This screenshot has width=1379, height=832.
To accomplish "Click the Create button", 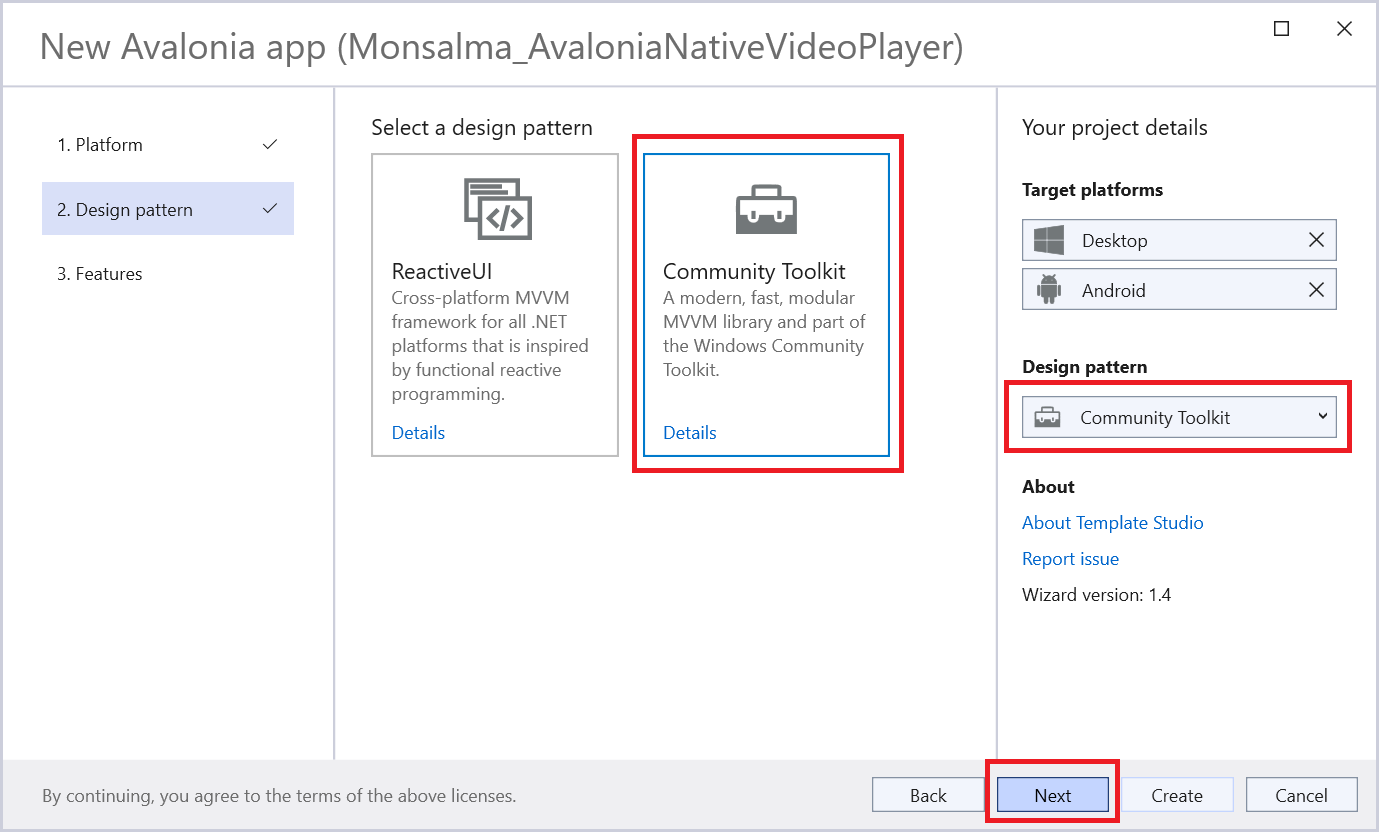I will [1177, 795].
